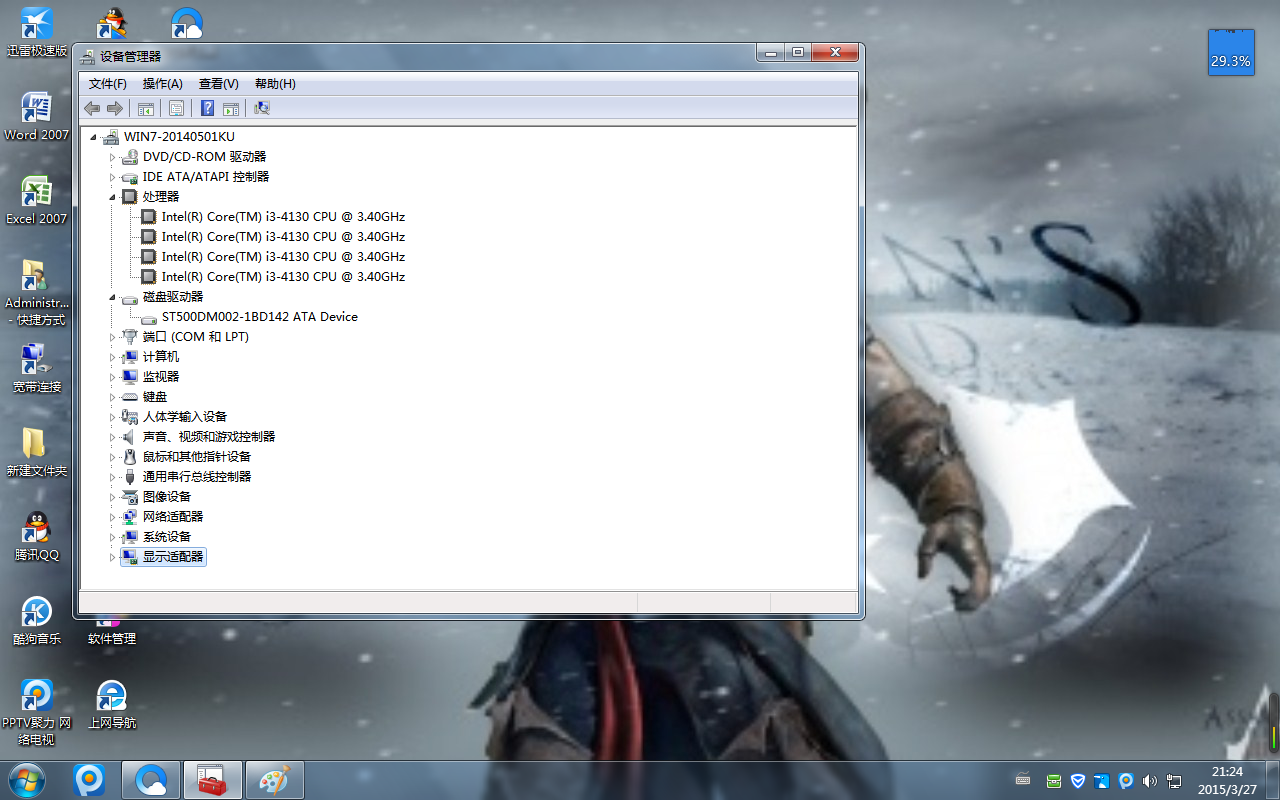Viewport: 1280px width, 800px height.
Task: Click the 宽带连接 desktop icon
Action: pyautogui.click(x=37, y=368)
